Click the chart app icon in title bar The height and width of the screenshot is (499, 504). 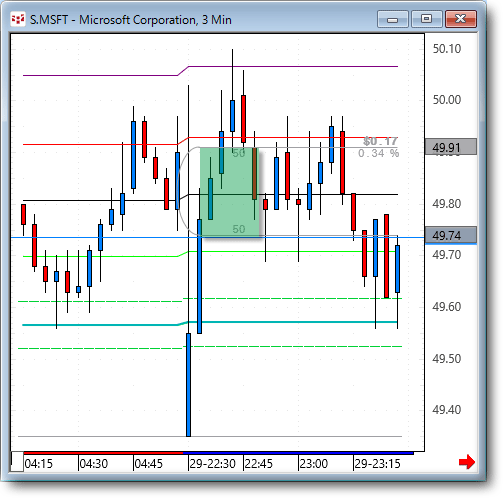pyautogui.click(x=18, y=20)
